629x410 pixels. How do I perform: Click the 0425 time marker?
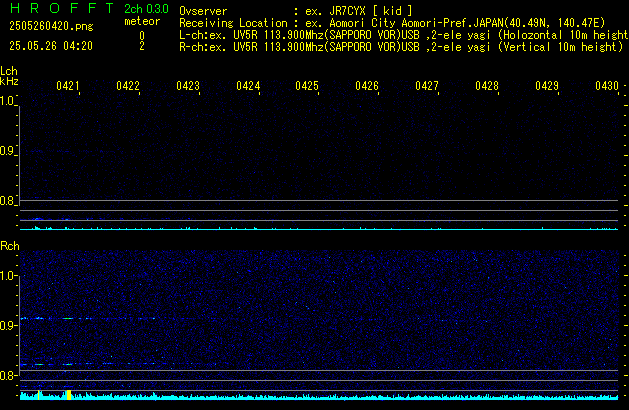tap(307, 86)
